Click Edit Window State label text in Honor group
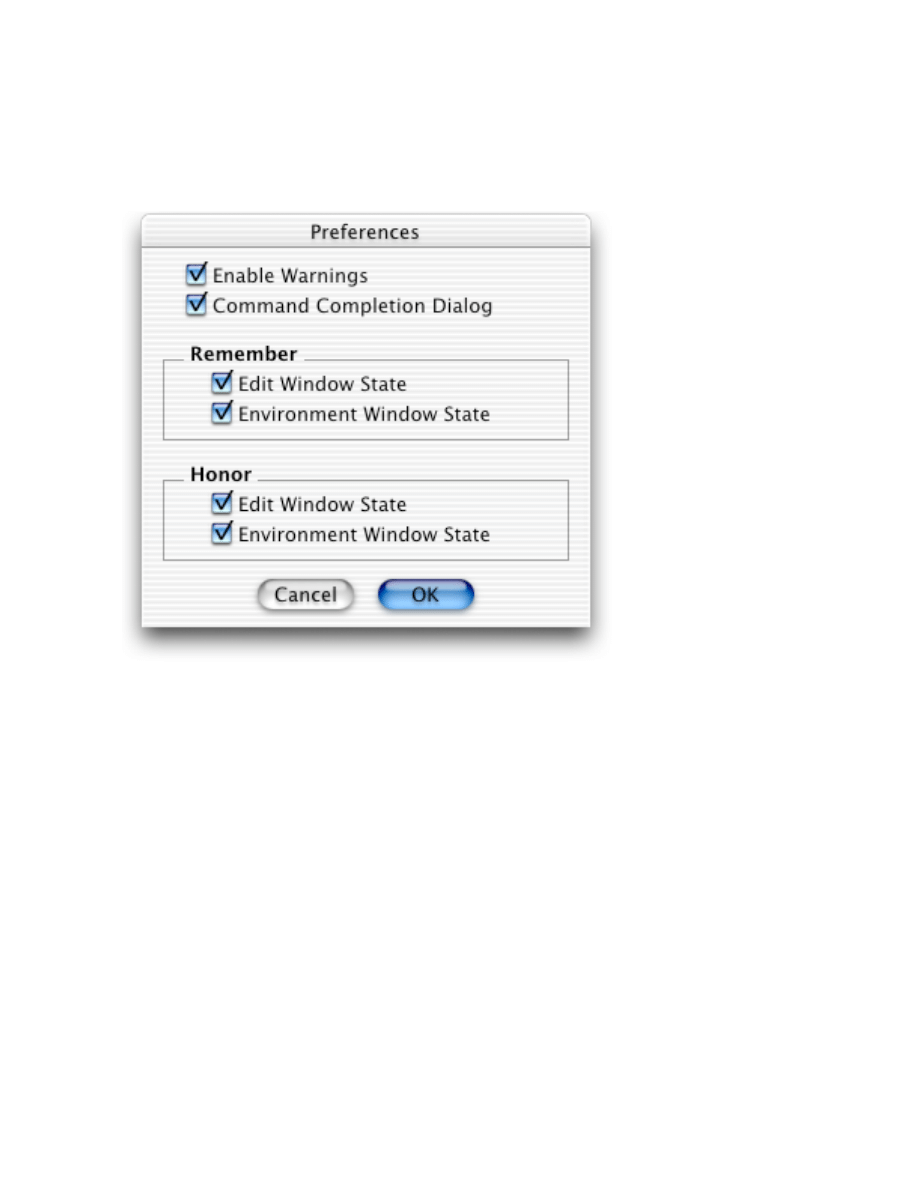The image size is (918, 1188). click(x=322, y=505)
